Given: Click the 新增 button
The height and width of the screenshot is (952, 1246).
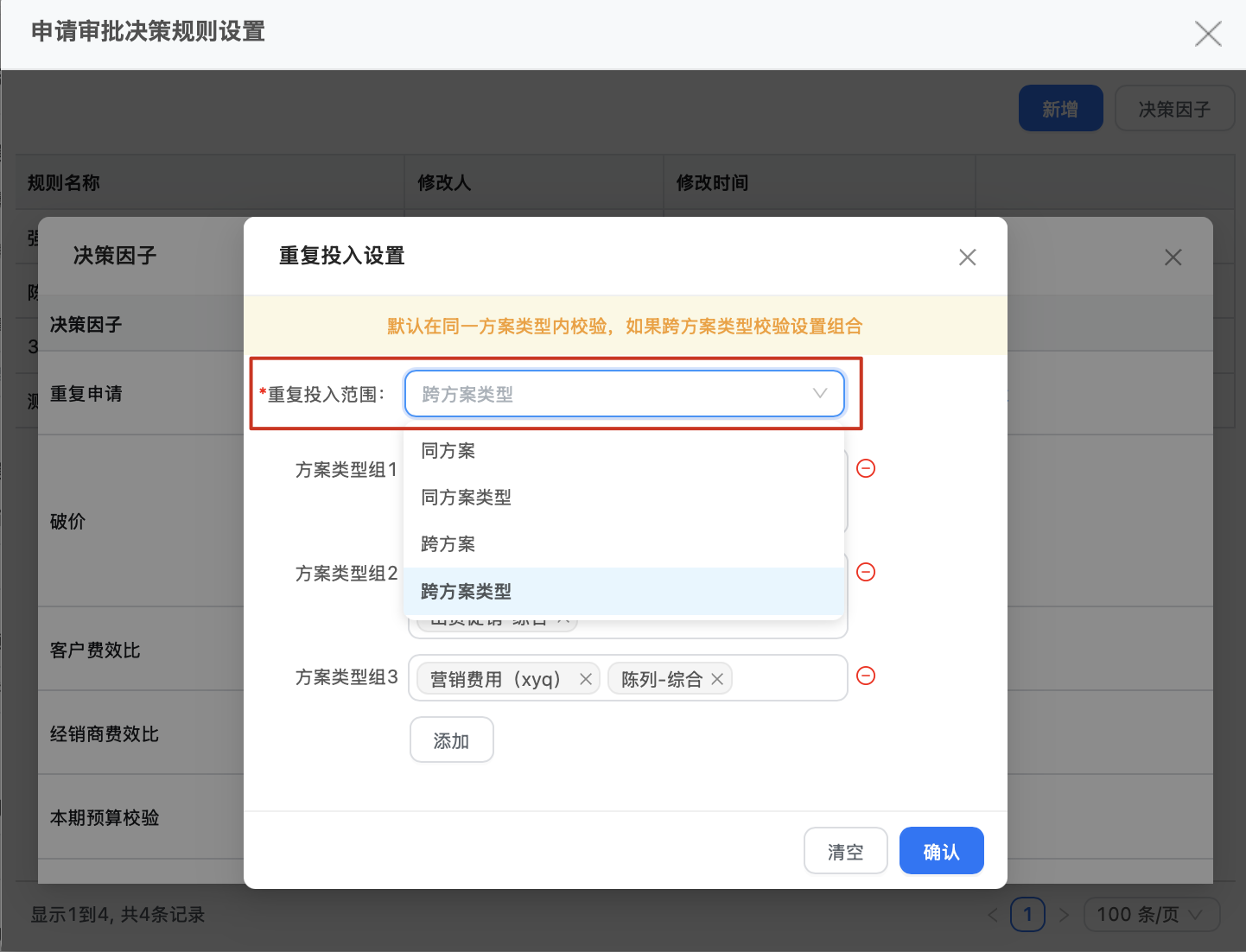Looking at the screenshot, I should point(1060,109).
